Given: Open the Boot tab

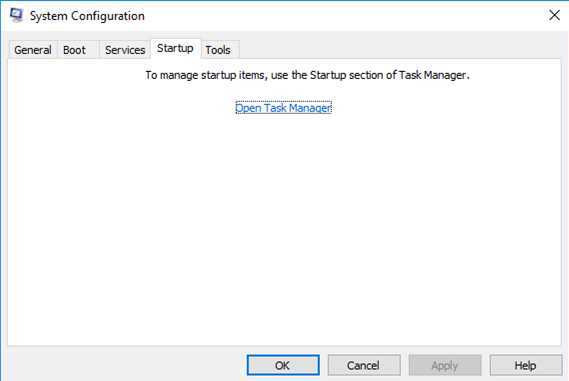Looking at the screenshot, I should (x=75, y=50).
